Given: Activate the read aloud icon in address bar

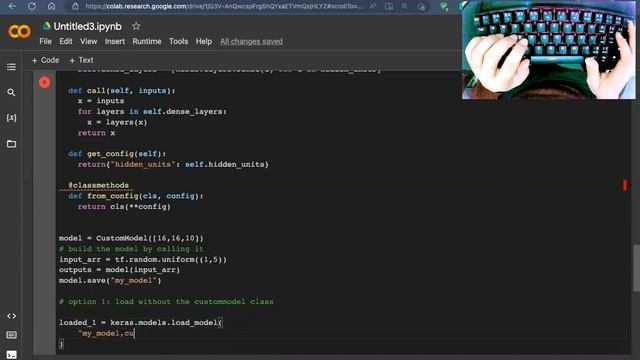Looking at the screenshot, I should [373, 6].
